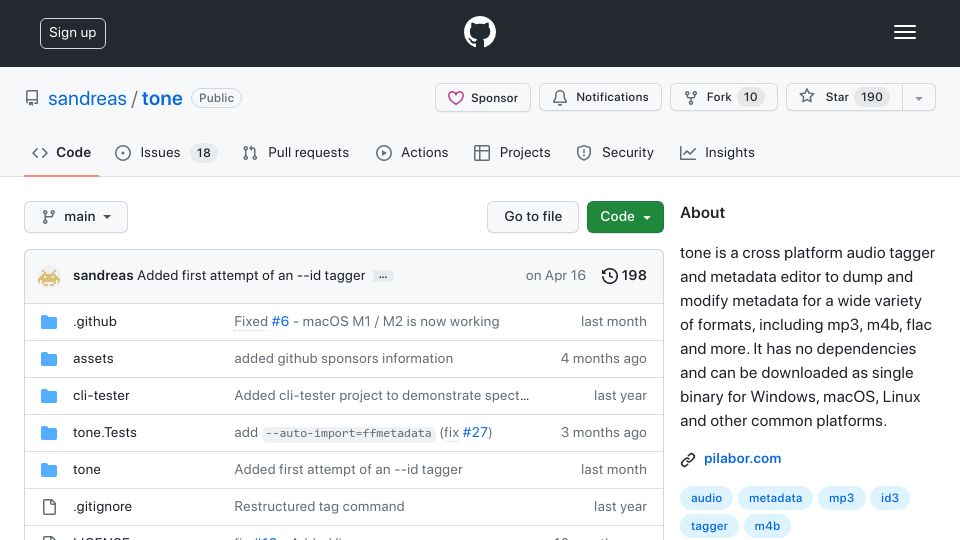
Task: Click the .github folder icon
Action: pos(49,322)
